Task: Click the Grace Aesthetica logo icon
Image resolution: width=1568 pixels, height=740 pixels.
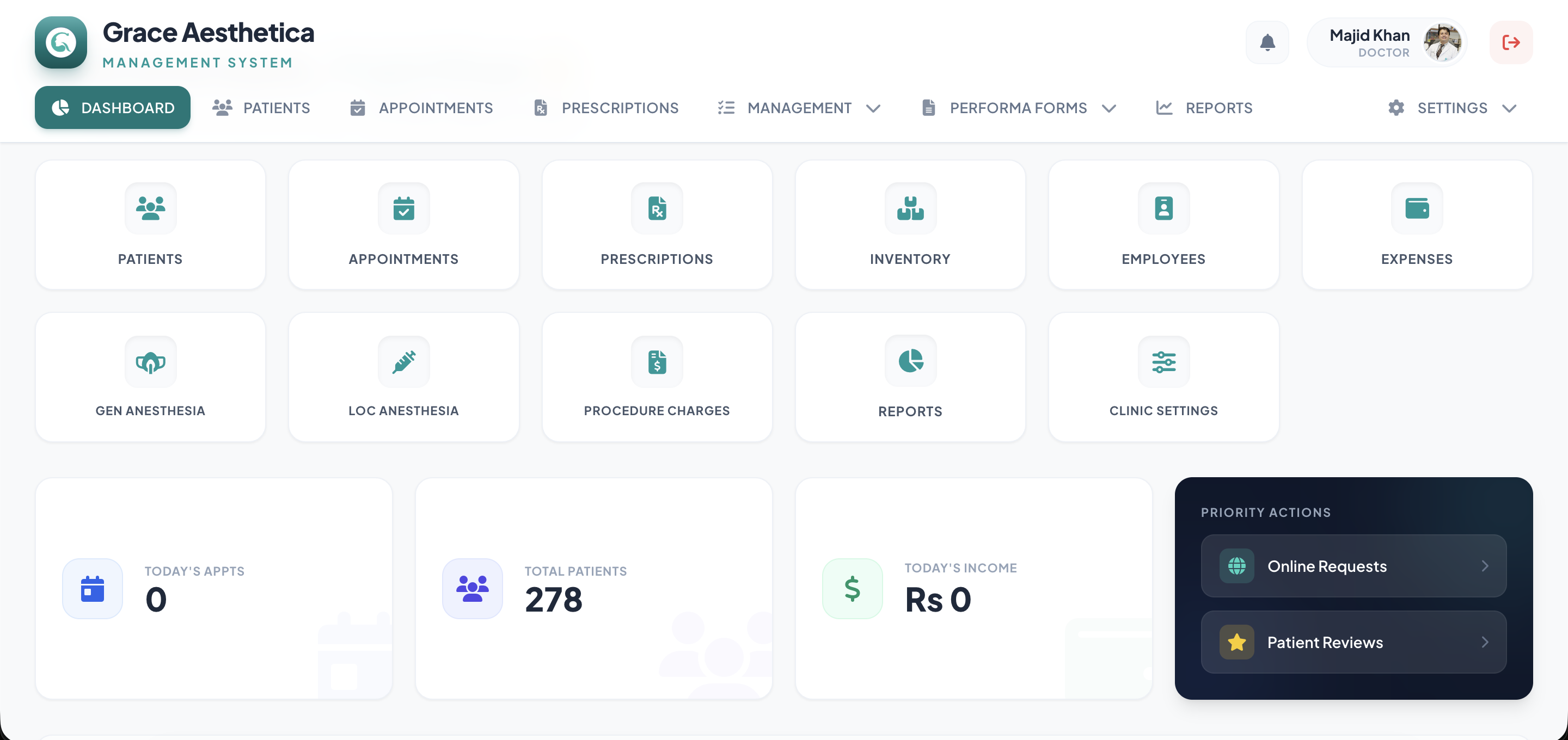Action: (61, 42)
